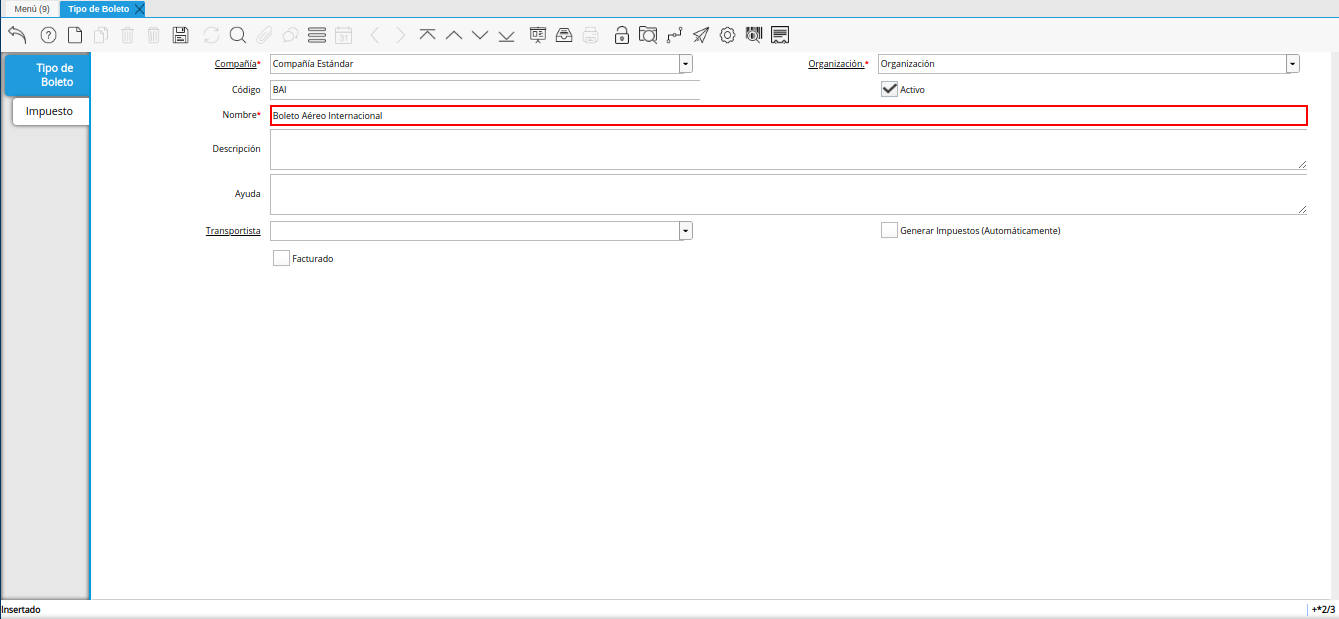Click the paperclip Attachment icon
The image size is (1339, 619).
point(264,35)
